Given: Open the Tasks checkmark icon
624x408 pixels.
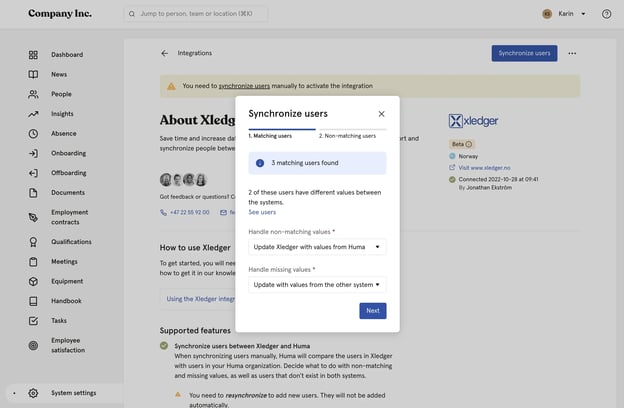Looking at the screenshot, I should pyautogui.click(x=33, y=321).
